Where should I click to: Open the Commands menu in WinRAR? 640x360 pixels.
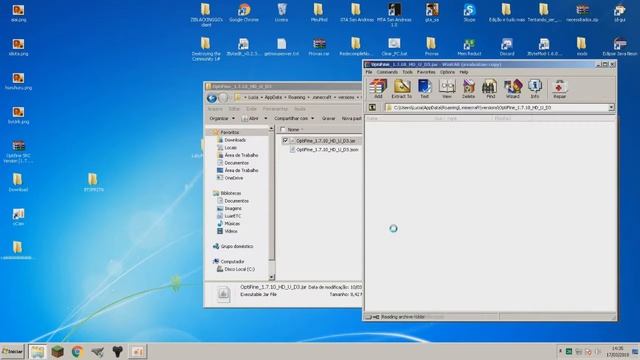pyautogui.click(x=387, y=72)
